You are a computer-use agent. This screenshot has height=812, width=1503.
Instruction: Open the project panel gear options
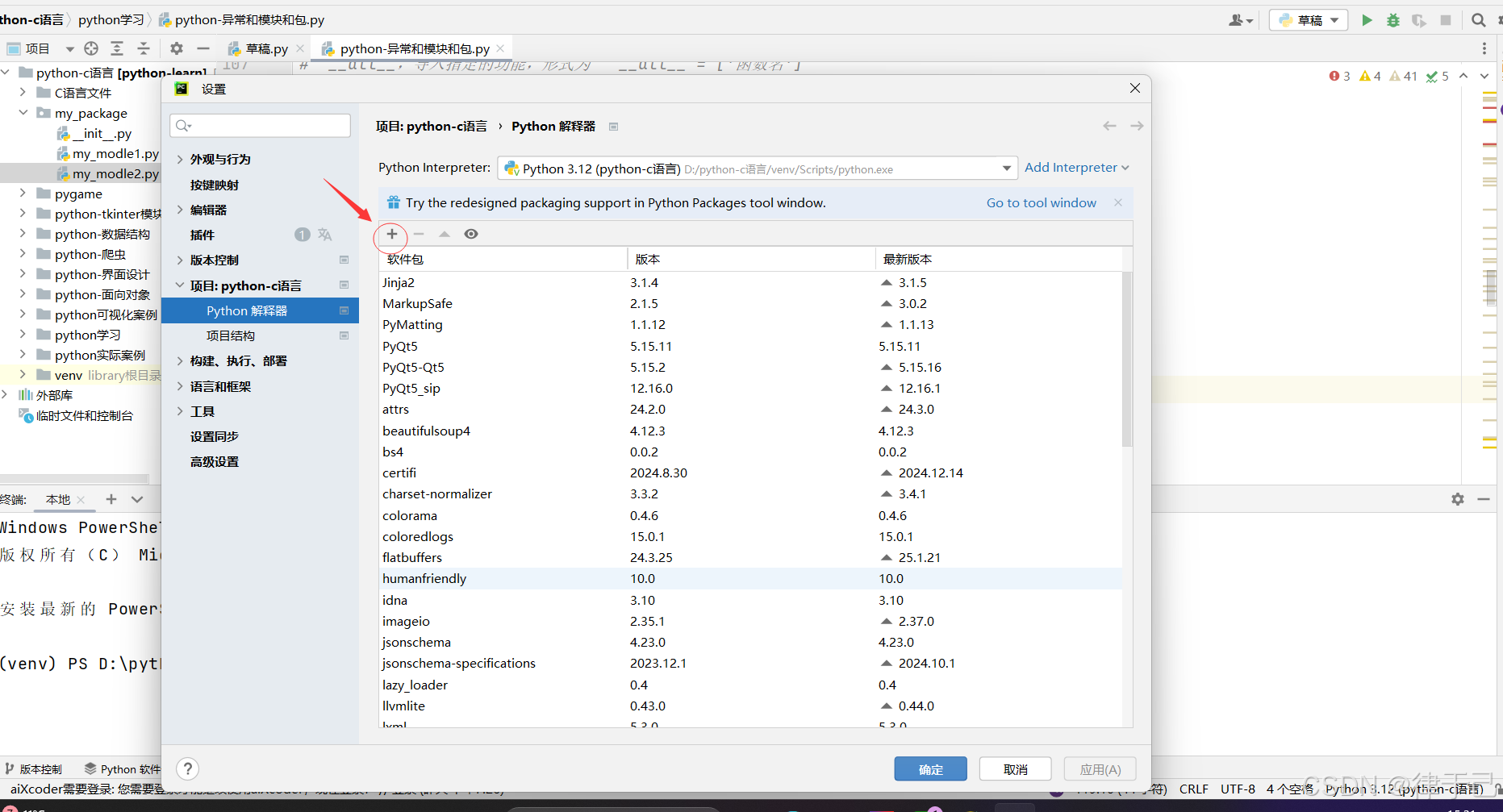point(177,48)
